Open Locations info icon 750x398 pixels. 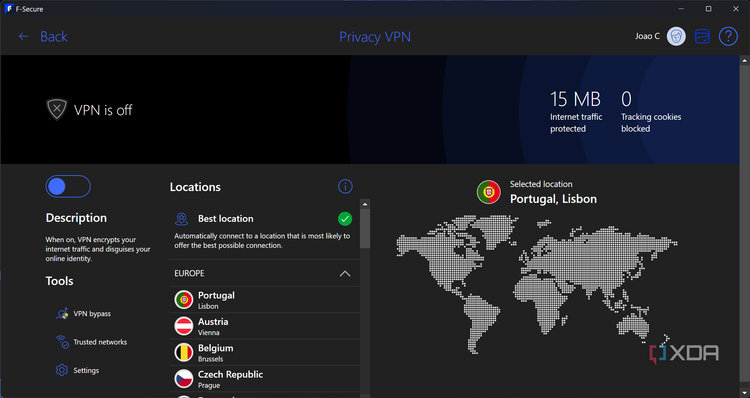345,187
